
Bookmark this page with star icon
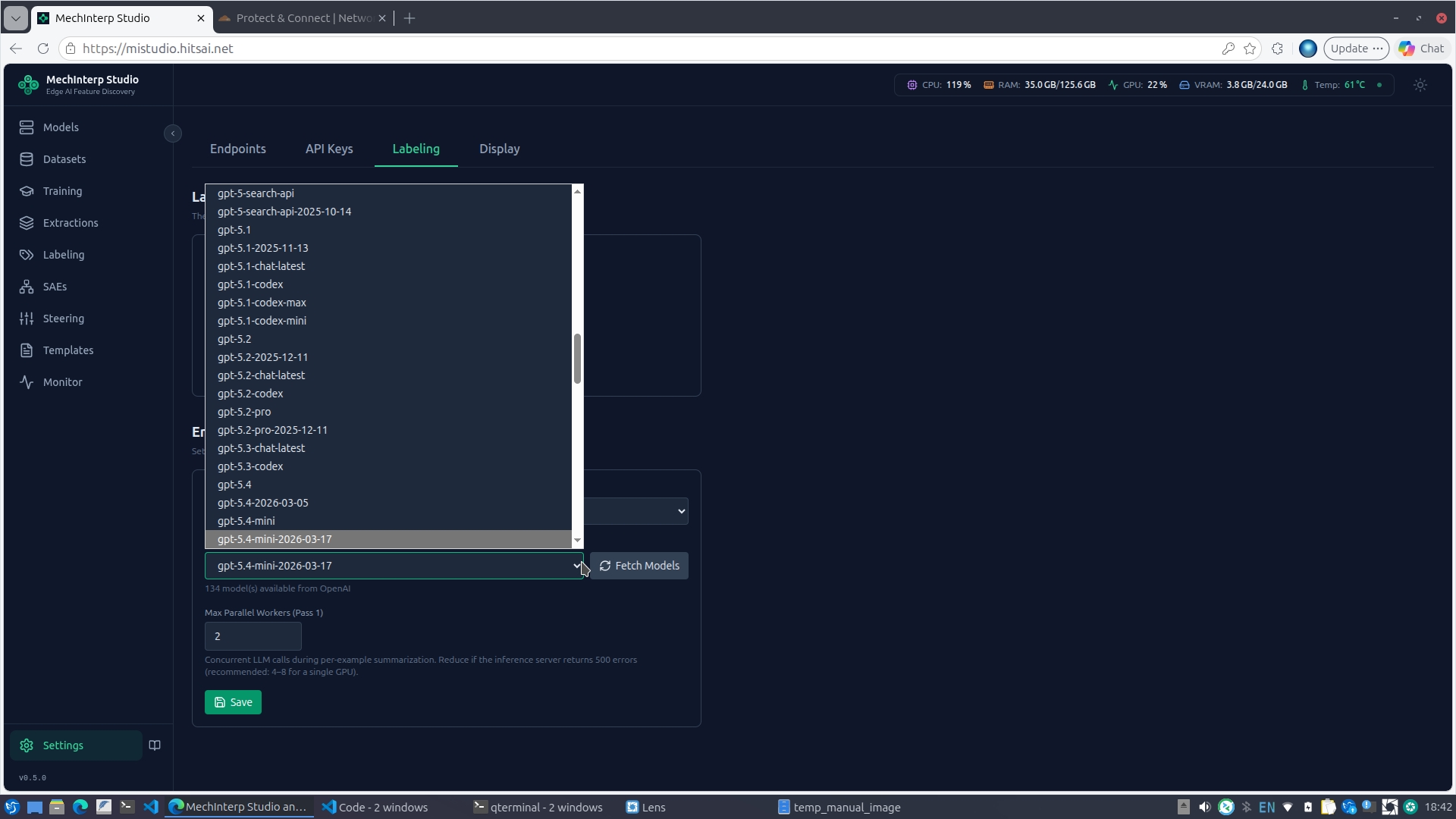click(1250, 49)
